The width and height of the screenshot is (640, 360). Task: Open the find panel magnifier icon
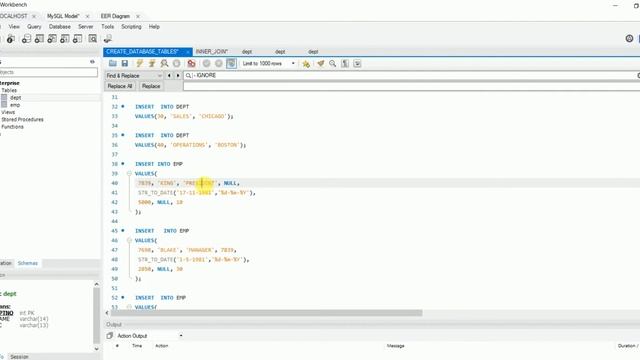[333, 63]
